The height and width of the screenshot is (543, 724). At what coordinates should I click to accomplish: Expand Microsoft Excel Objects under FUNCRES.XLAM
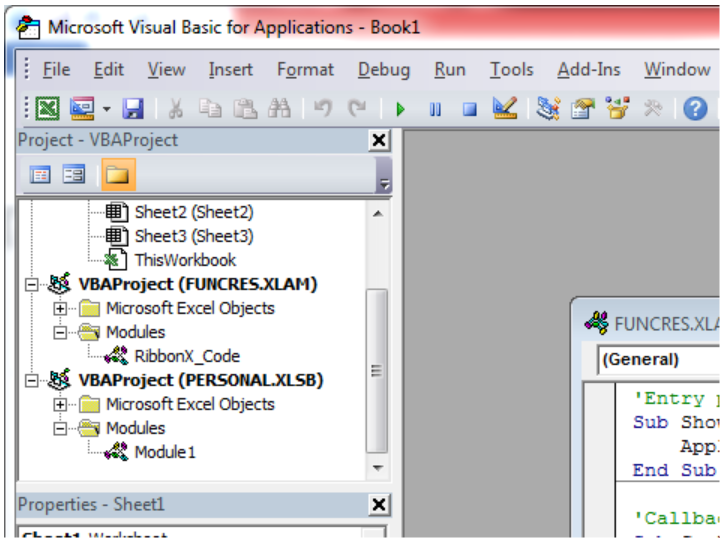point(60,308)
